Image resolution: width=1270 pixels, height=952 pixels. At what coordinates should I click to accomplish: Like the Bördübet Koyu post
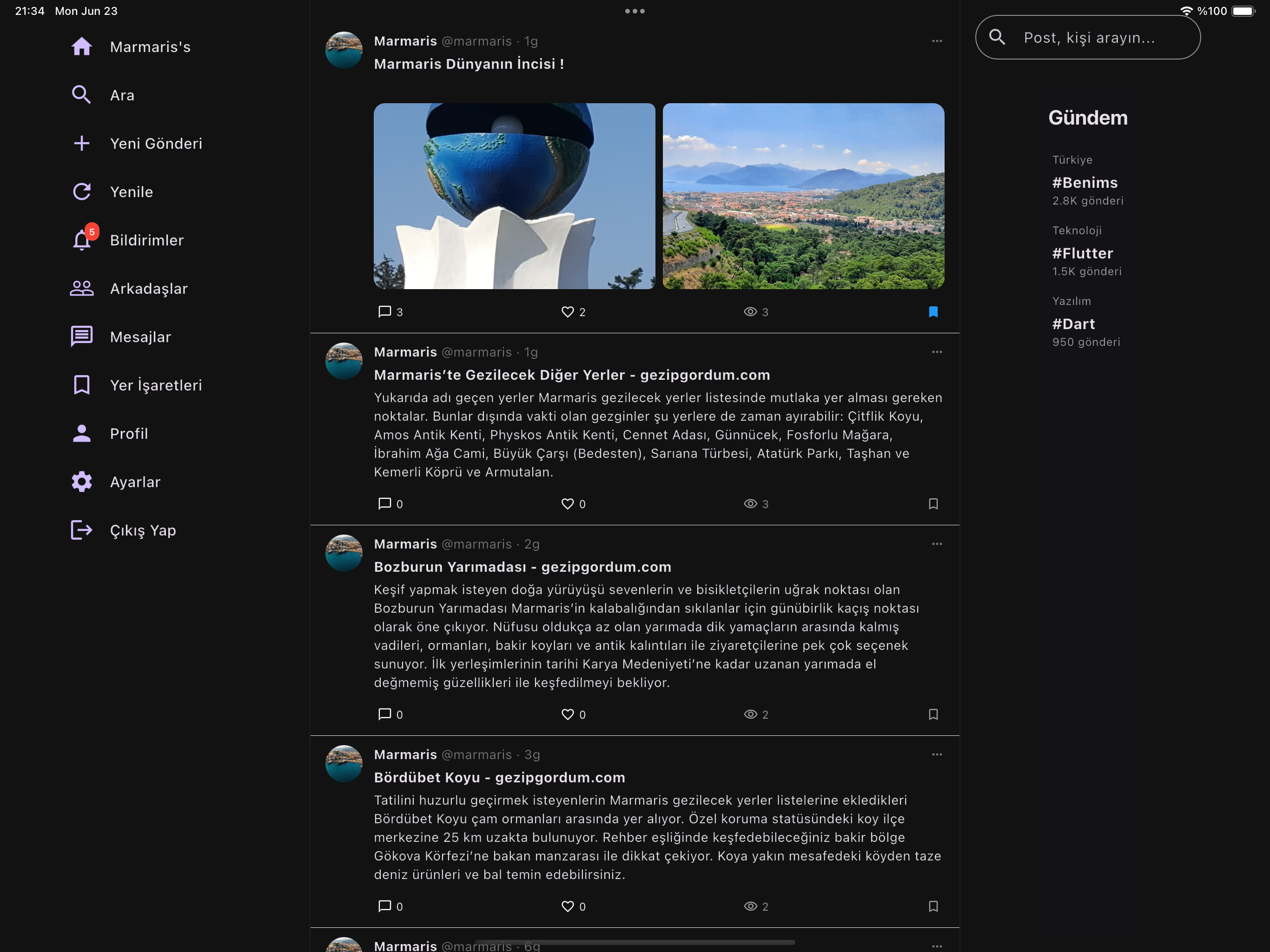click(x=567, y=906)
